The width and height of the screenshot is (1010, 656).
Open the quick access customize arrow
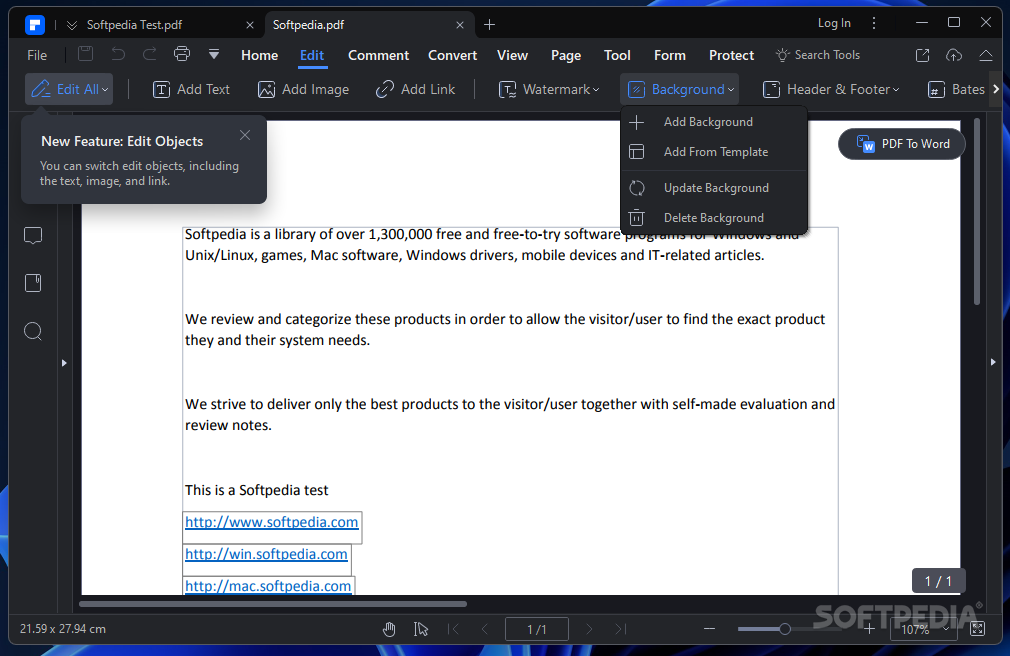point(214,54)
